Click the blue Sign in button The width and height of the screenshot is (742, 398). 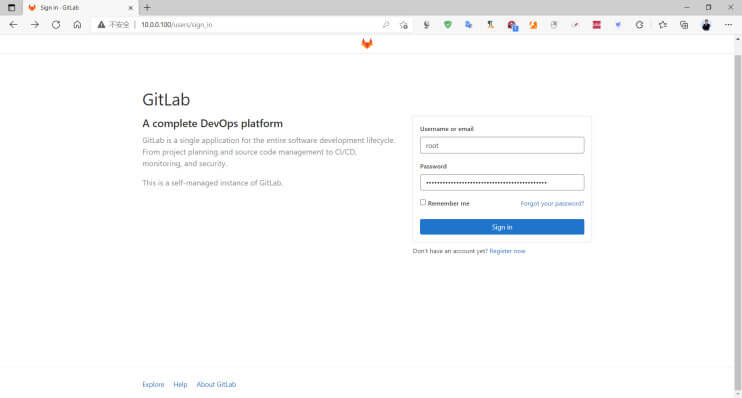click(502, 227)
